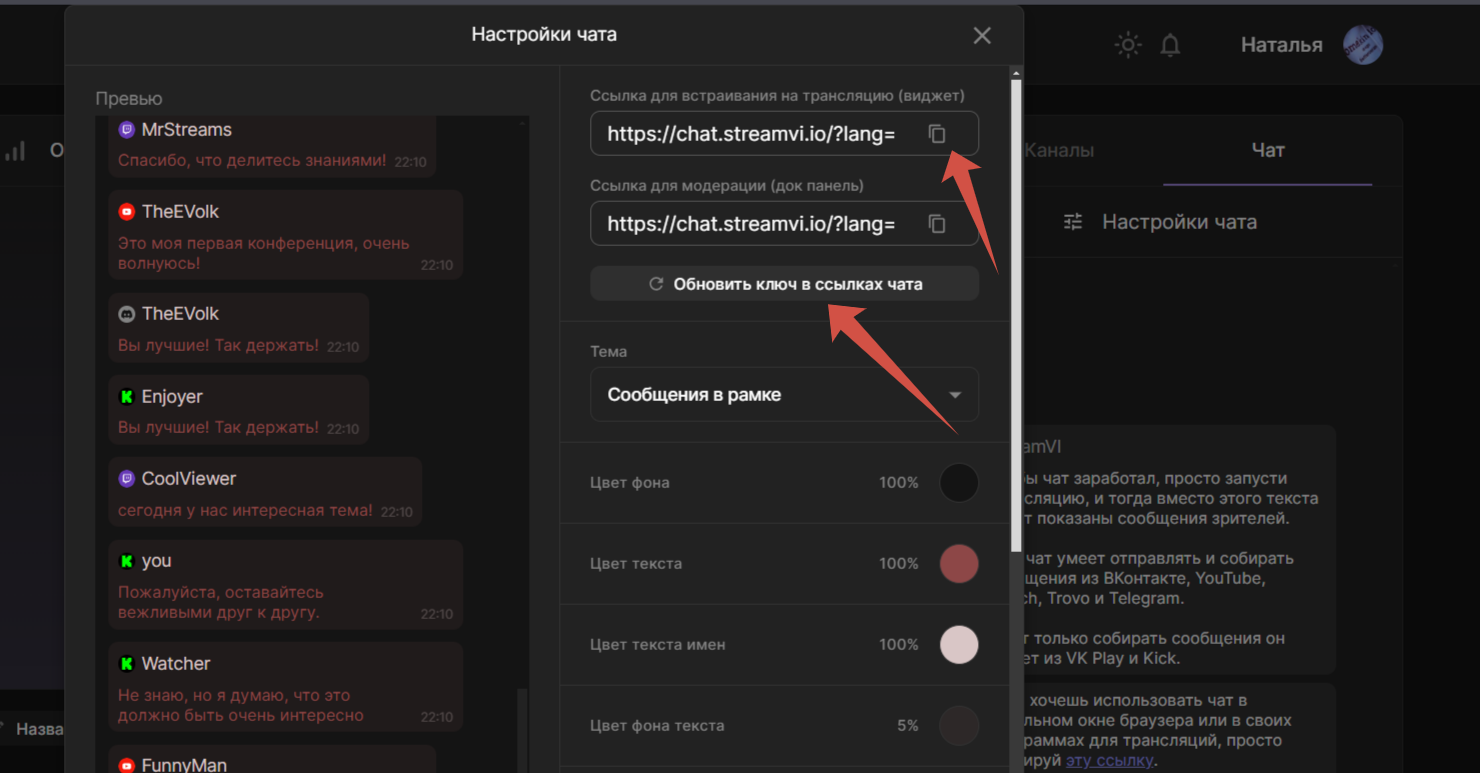Click FunnyMan username in preview
This screenshot has width=1480, height=773.
pos(184,765)
